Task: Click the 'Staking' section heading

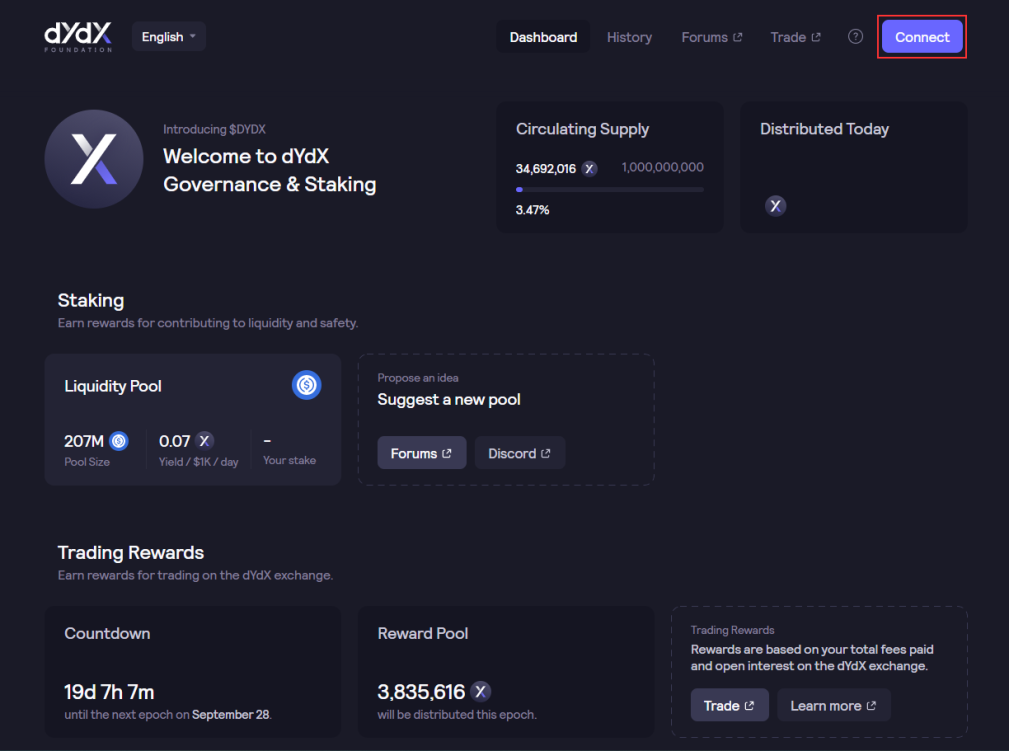Action: (91, 301)
